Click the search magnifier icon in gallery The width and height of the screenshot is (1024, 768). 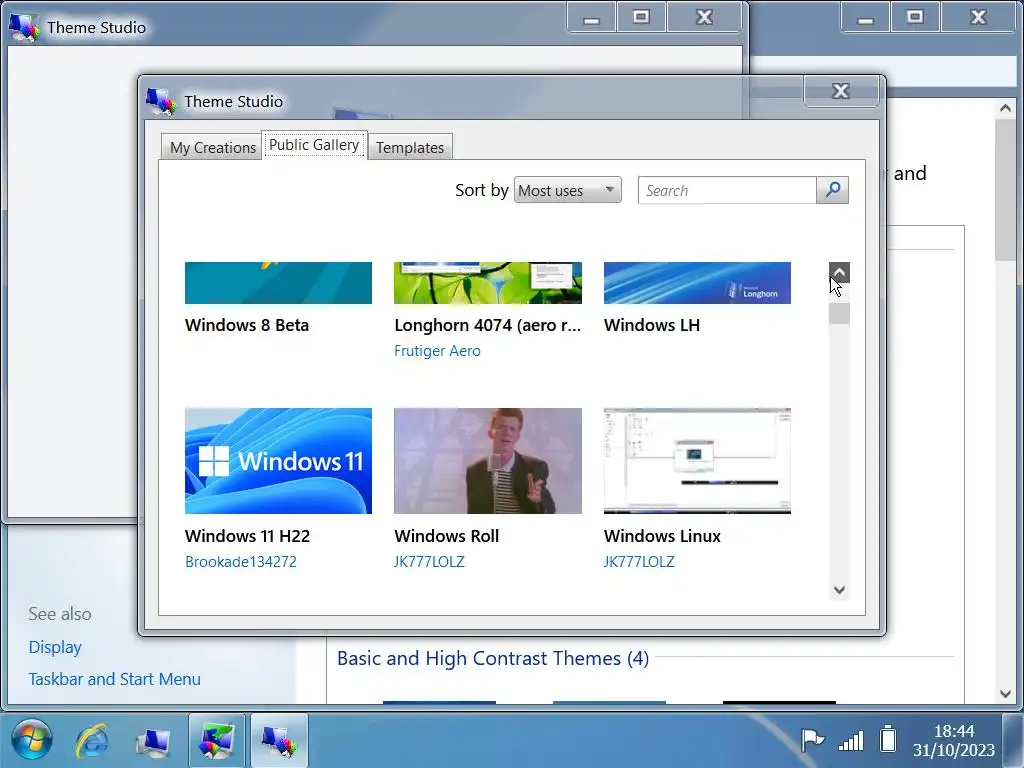pyautogui.click(x=833, y=190)
